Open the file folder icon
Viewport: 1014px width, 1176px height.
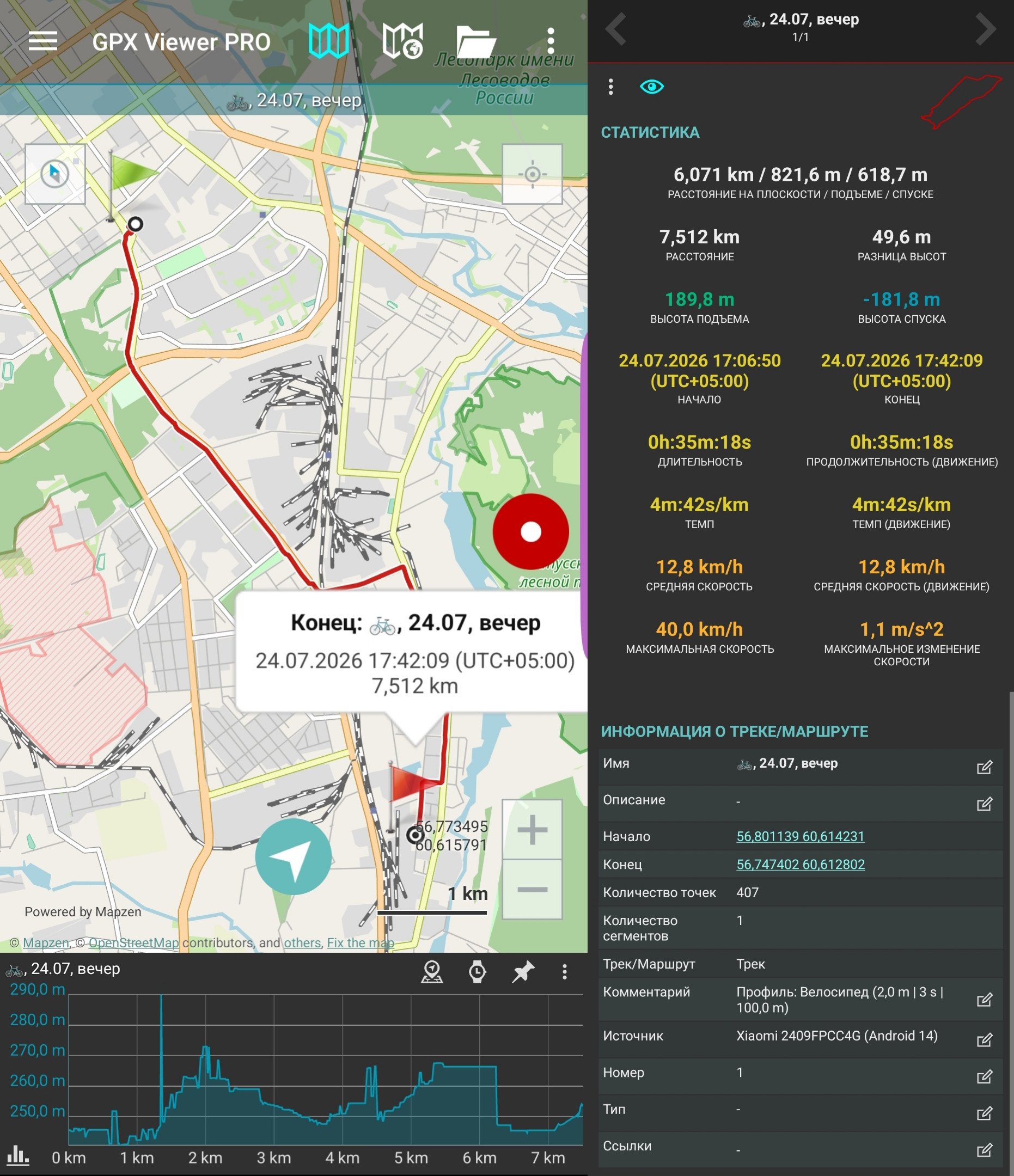[477, 41]
